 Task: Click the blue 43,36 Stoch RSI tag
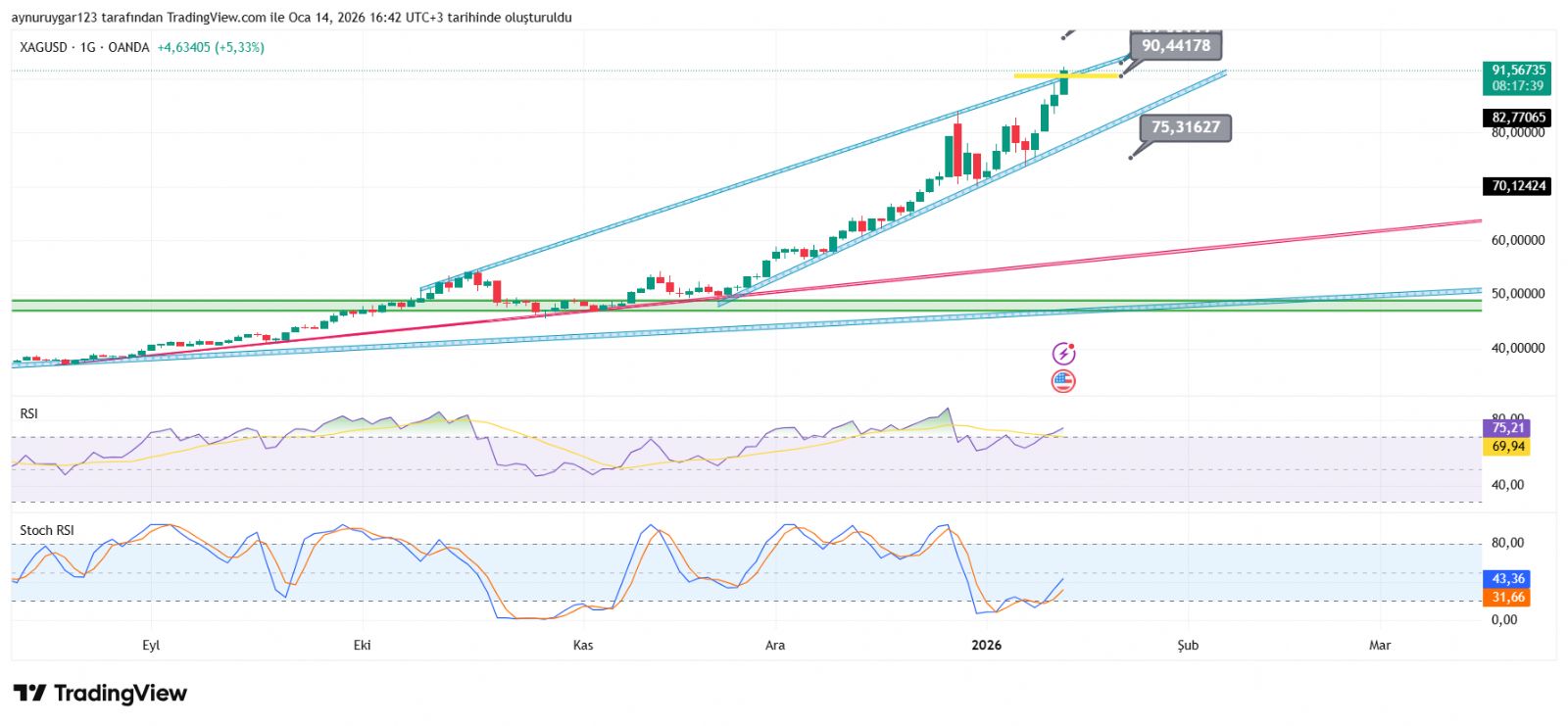tap(1507, 579)
